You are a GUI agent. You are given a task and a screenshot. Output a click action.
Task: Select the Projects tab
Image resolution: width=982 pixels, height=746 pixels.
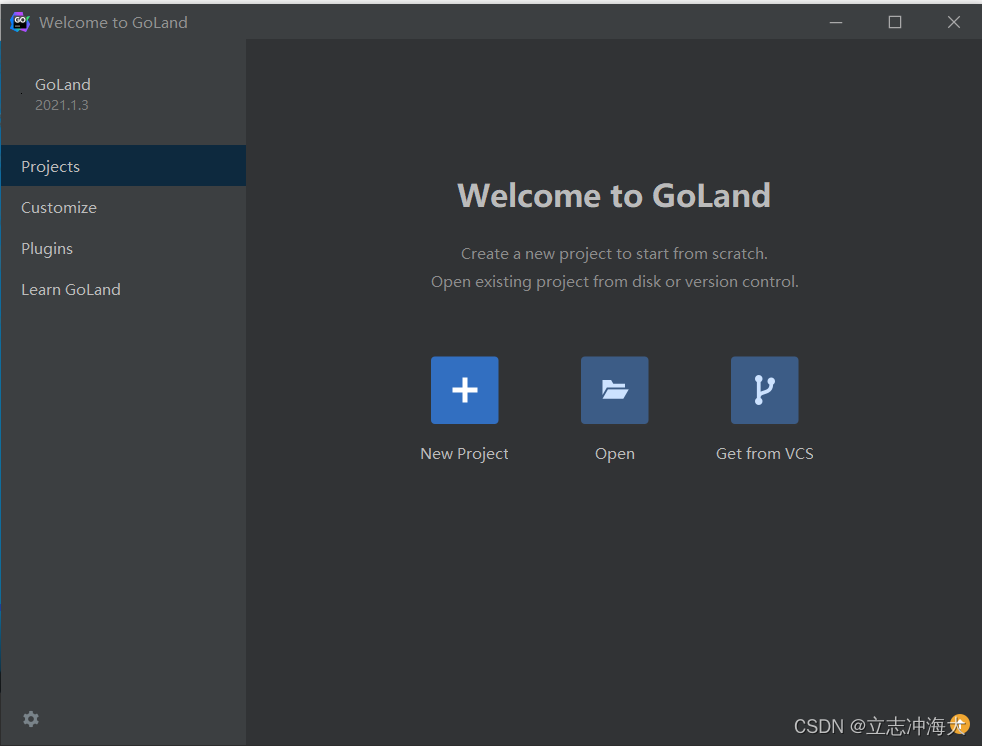[123, 166]
